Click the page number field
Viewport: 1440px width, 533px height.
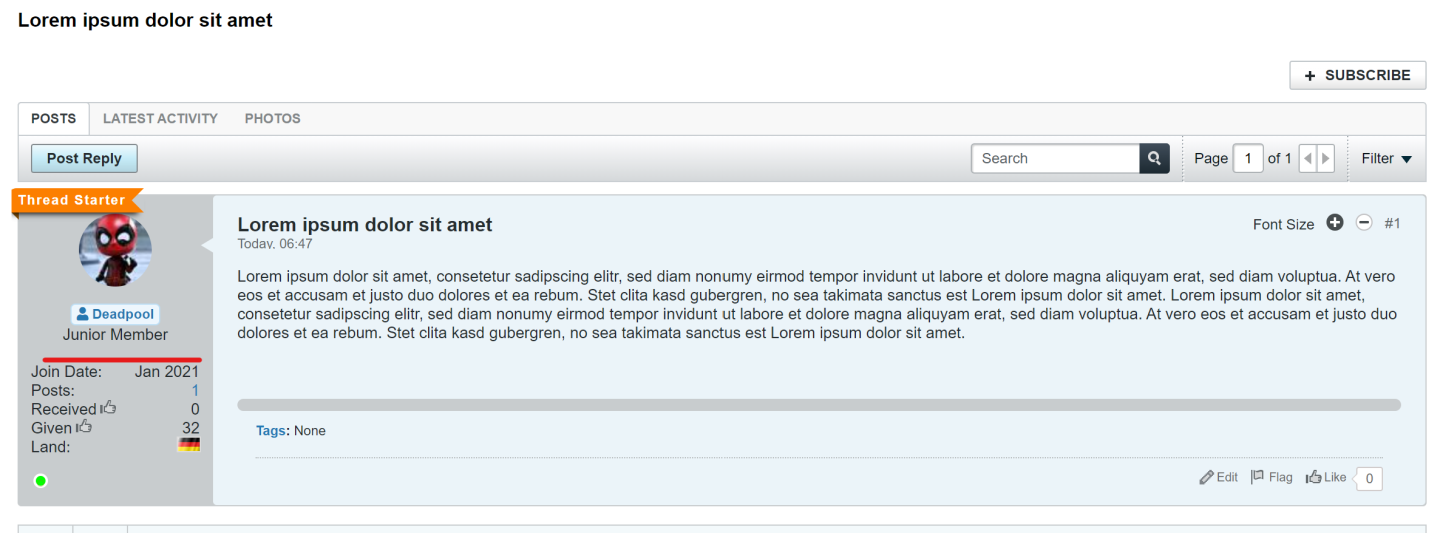pos(1248,158)
